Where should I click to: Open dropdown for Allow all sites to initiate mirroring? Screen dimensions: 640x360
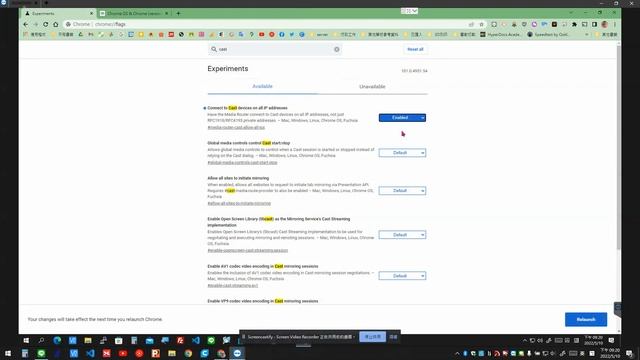pyautogui.click(x=402, y=191)
